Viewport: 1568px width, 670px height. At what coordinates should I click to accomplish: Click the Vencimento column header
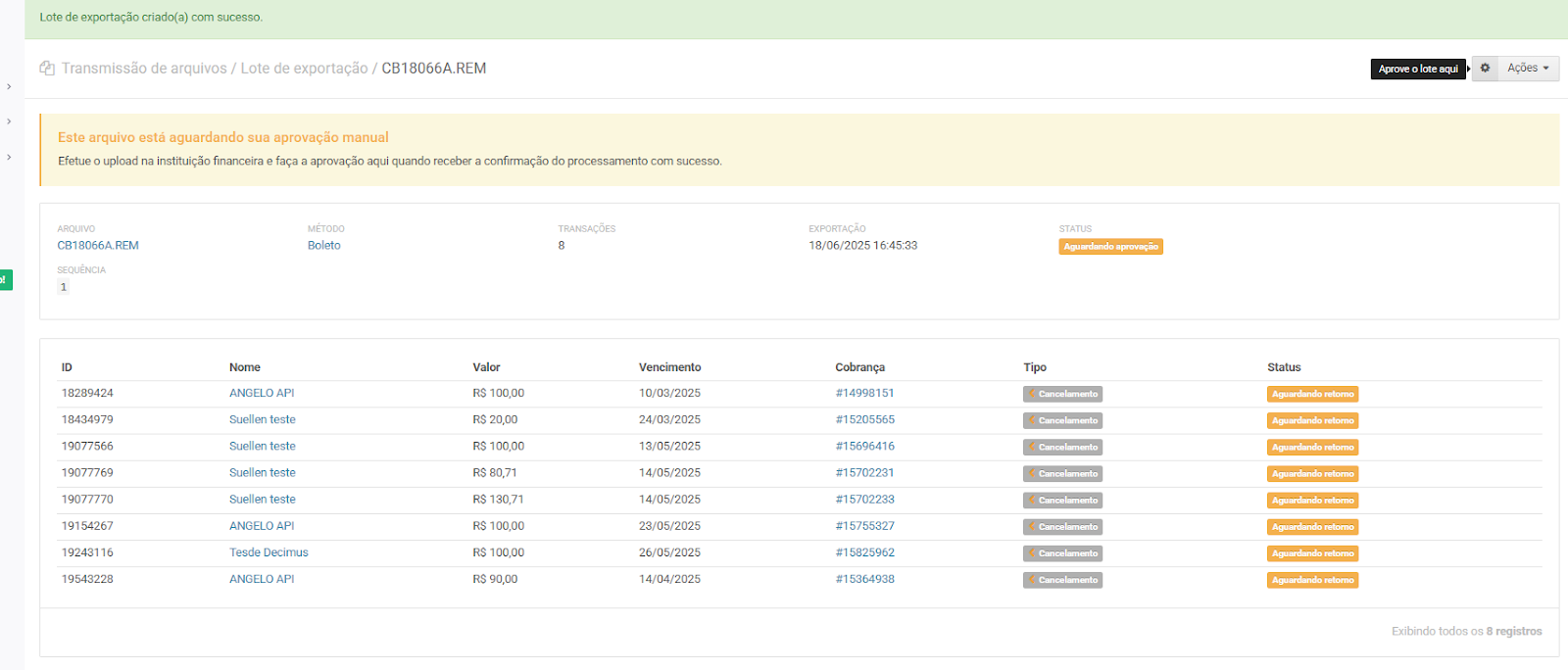click(669, 367)
